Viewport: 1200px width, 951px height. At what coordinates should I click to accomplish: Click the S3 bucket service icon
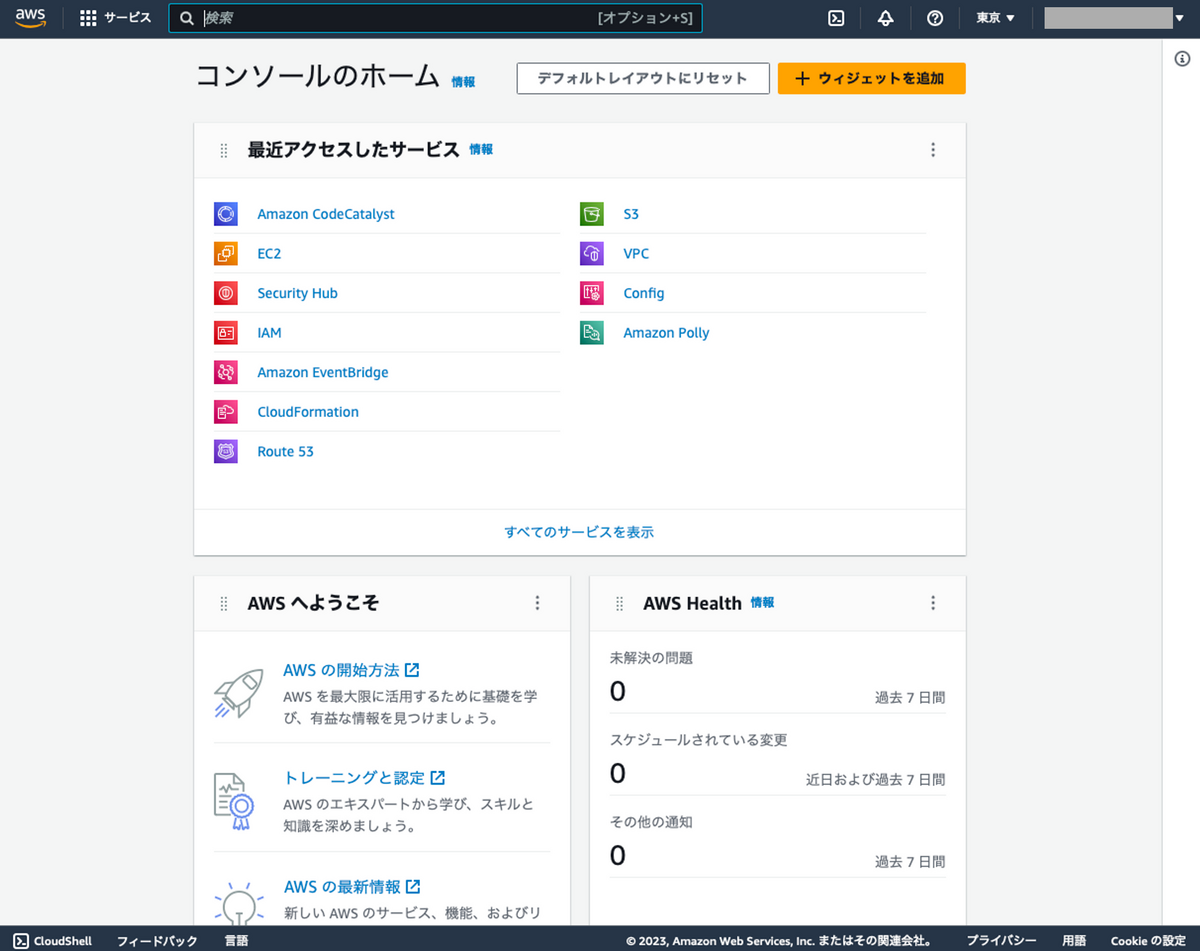(592, 214)
